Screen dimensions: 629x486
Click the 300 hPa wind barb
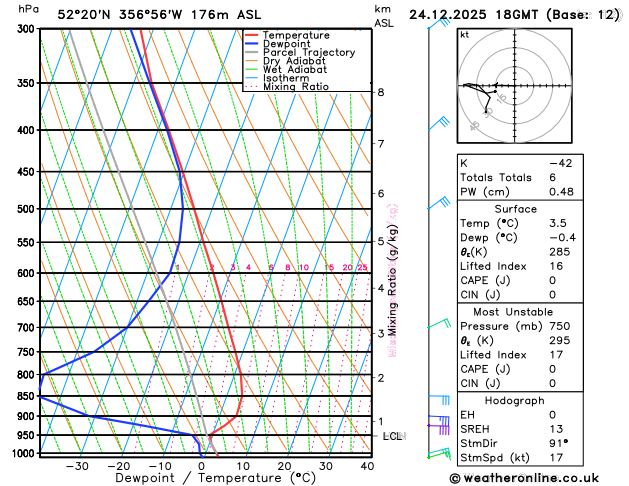(440, 23)
